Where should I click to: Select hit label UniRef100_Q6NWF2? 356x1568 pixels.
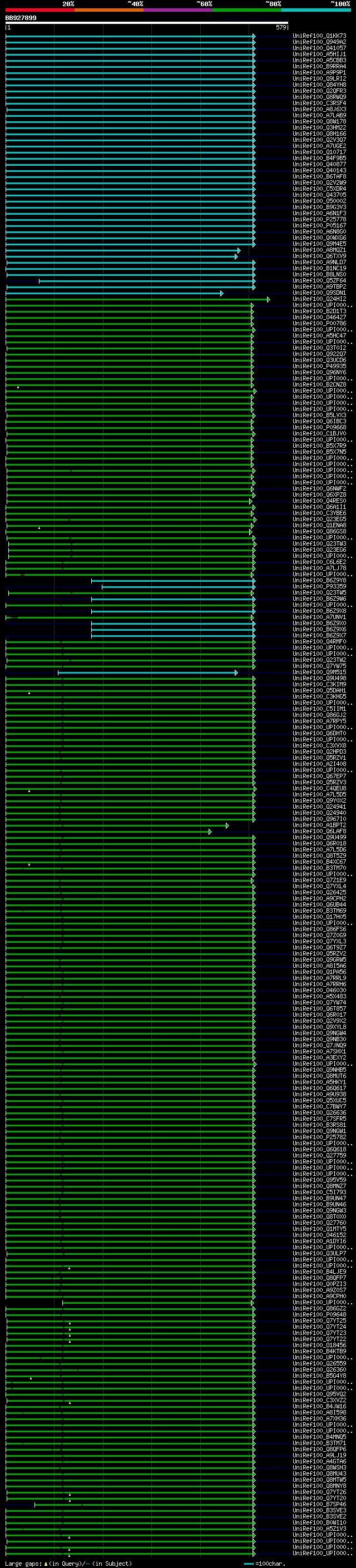[319, 489]
